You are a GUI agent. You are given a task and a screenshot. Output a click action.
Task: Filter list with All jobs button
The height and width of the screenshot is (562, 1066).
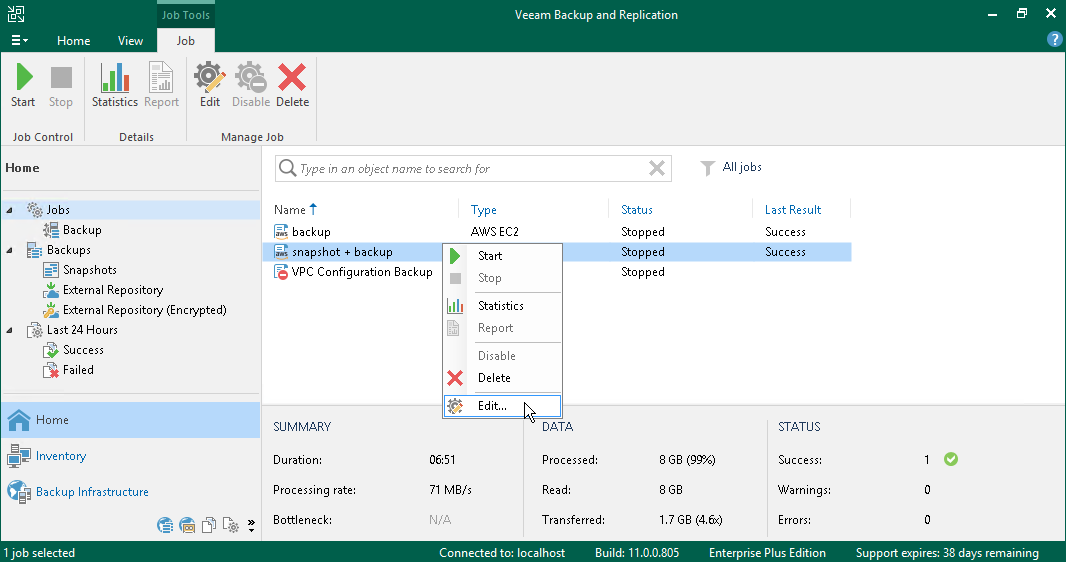pos(731,168)
